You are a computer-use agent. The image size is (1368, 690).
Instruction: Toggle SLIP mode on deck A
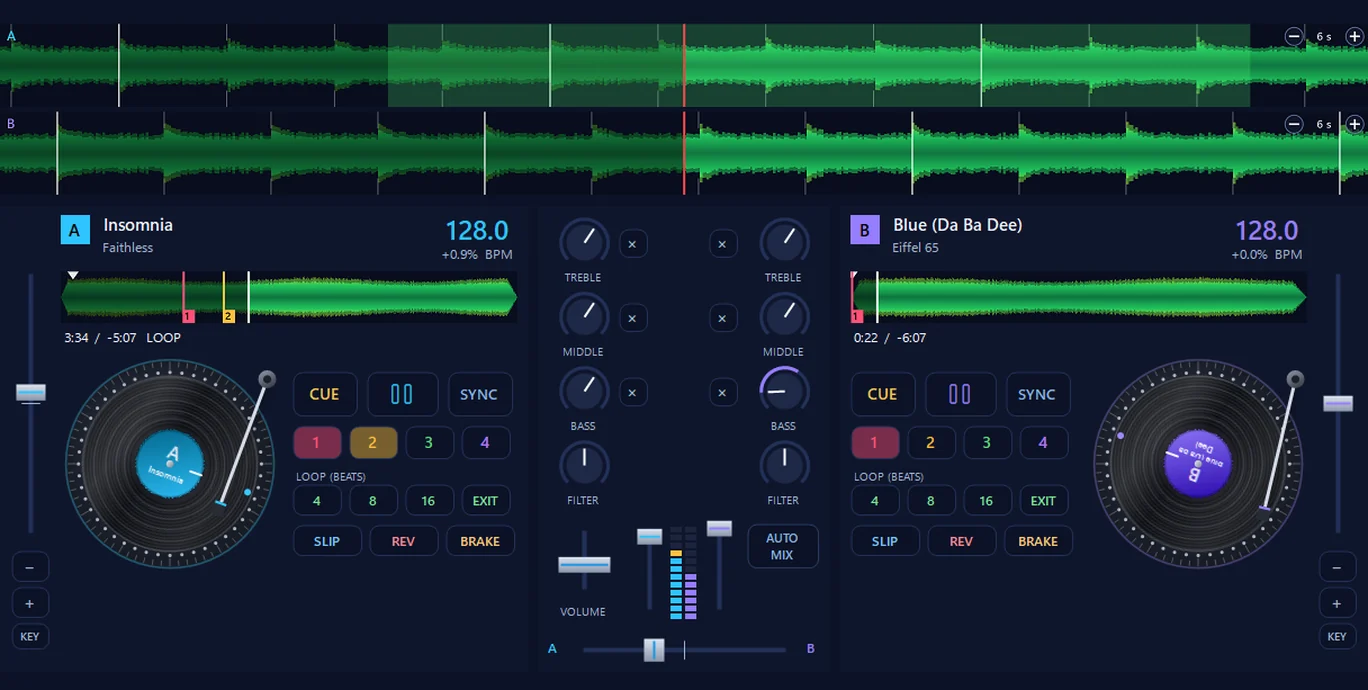click(327, 541)
